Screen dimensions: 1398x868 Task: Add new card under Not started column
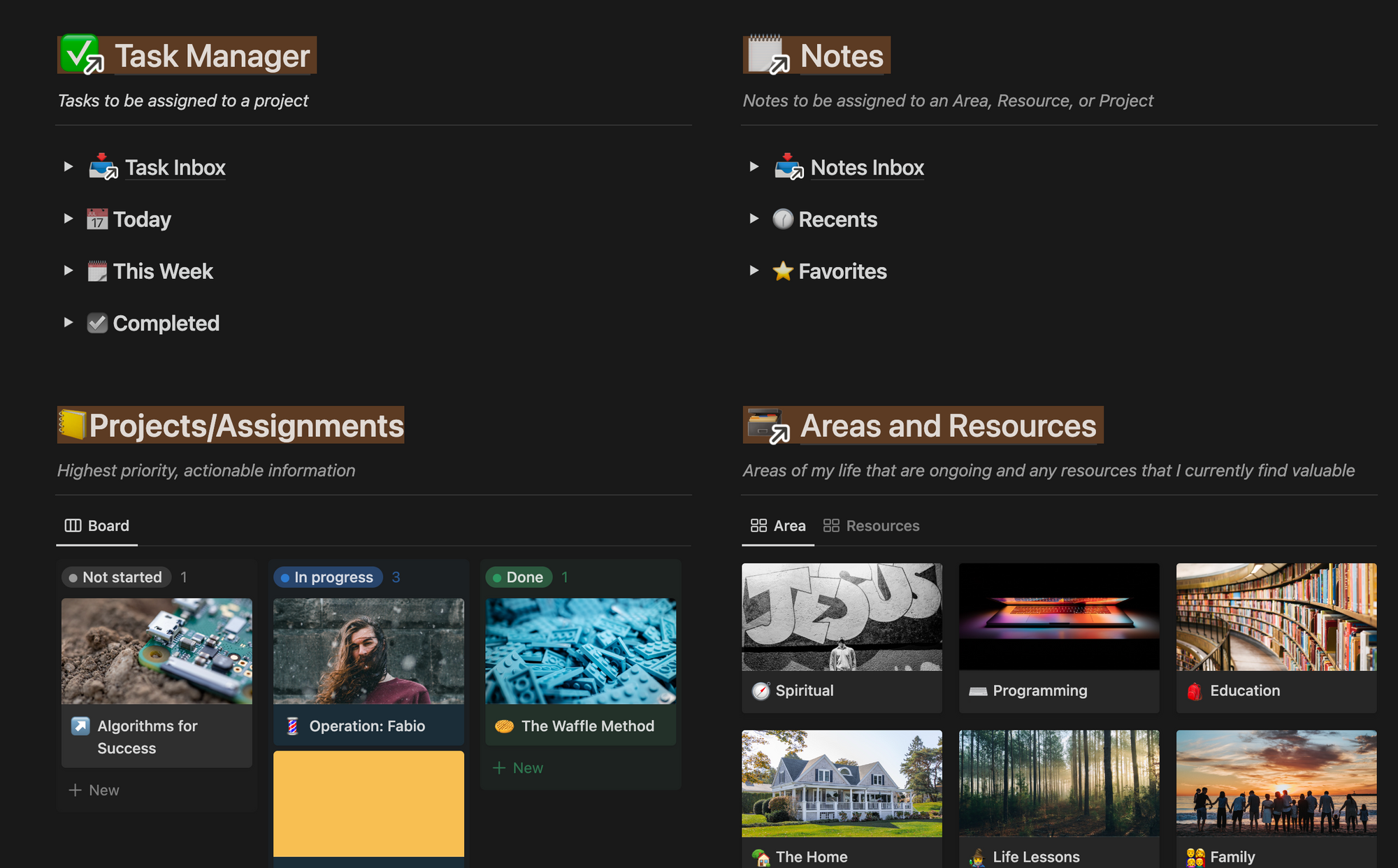coord(94,790)
